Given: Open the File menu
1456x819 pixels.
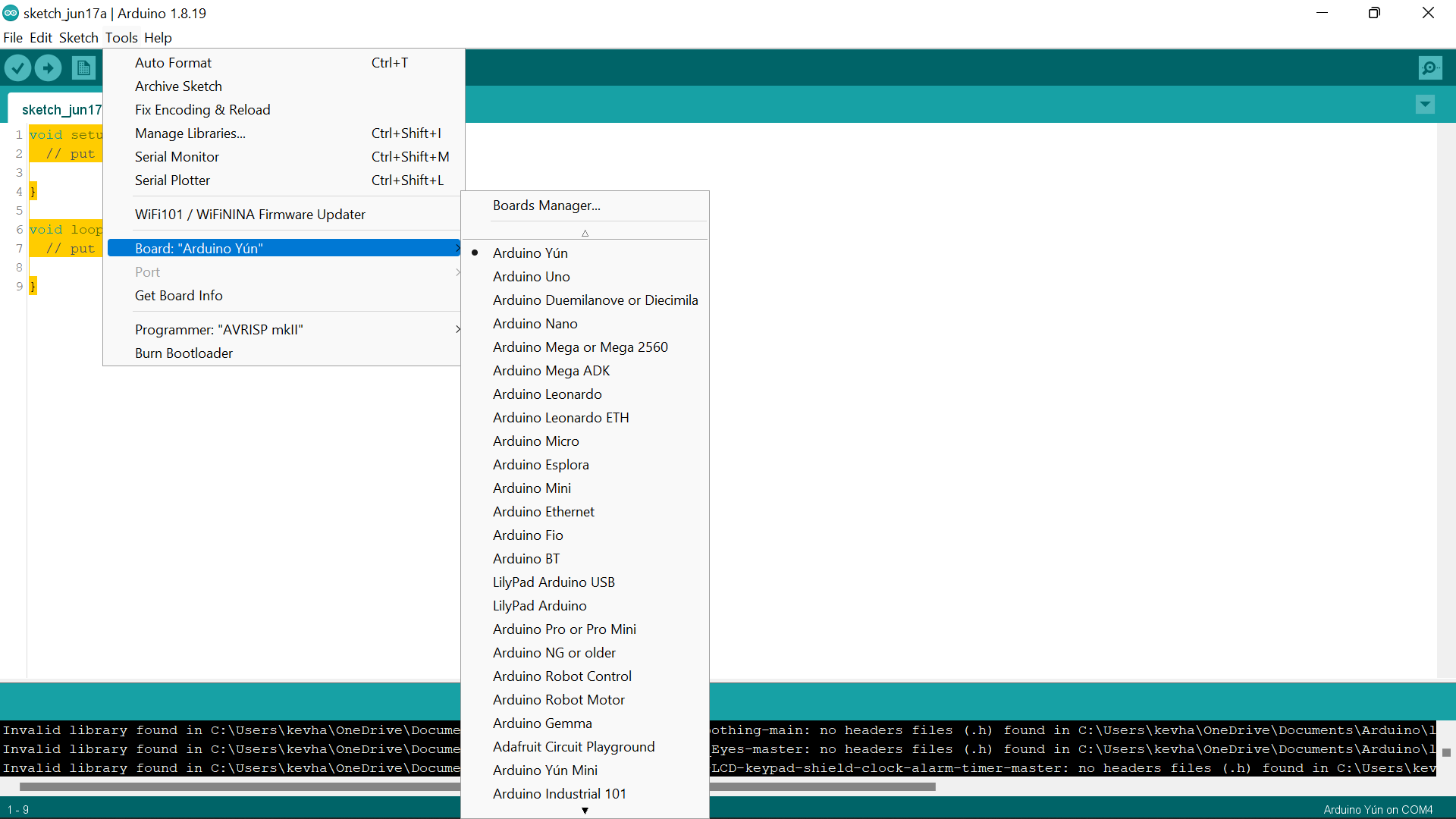Looking at the screenshot, I should coord(13,37).
